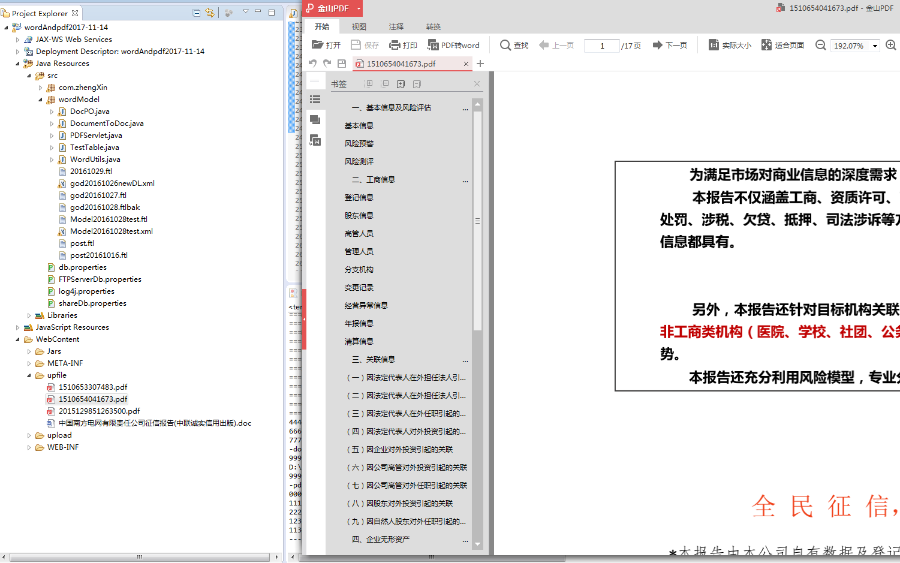Maximize the Project Explorer view

[x=271, y=12]
